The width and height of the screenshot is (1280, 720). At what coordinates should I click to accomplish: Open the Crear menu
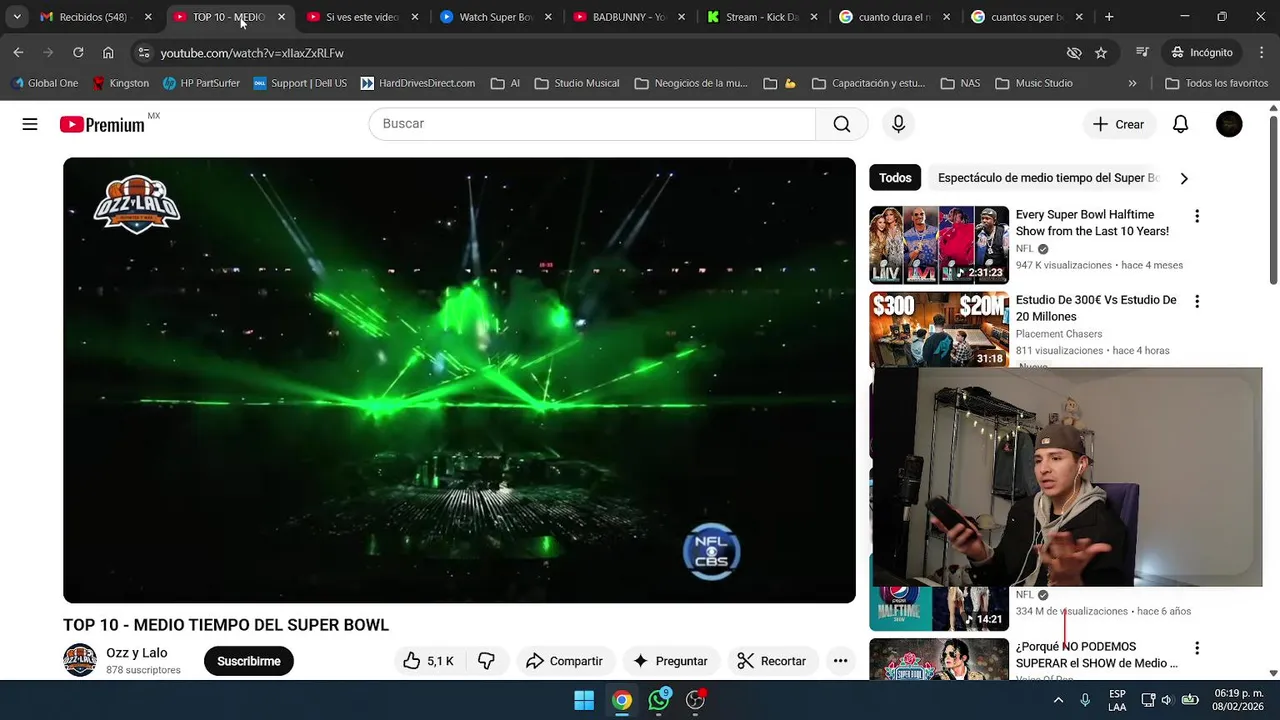click(1119, 124)
